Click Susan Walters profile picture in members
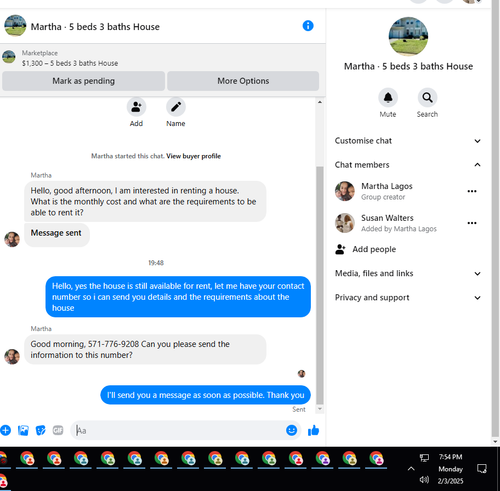The width and height of the screenshot is (500, 491). (345, 223)
